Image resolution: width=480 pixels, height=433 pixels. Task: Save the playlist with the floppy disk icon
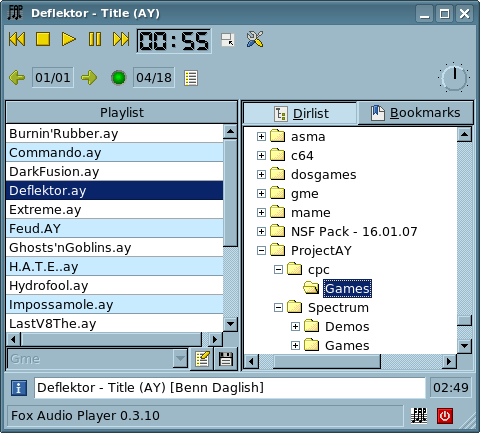click(226, 359)
